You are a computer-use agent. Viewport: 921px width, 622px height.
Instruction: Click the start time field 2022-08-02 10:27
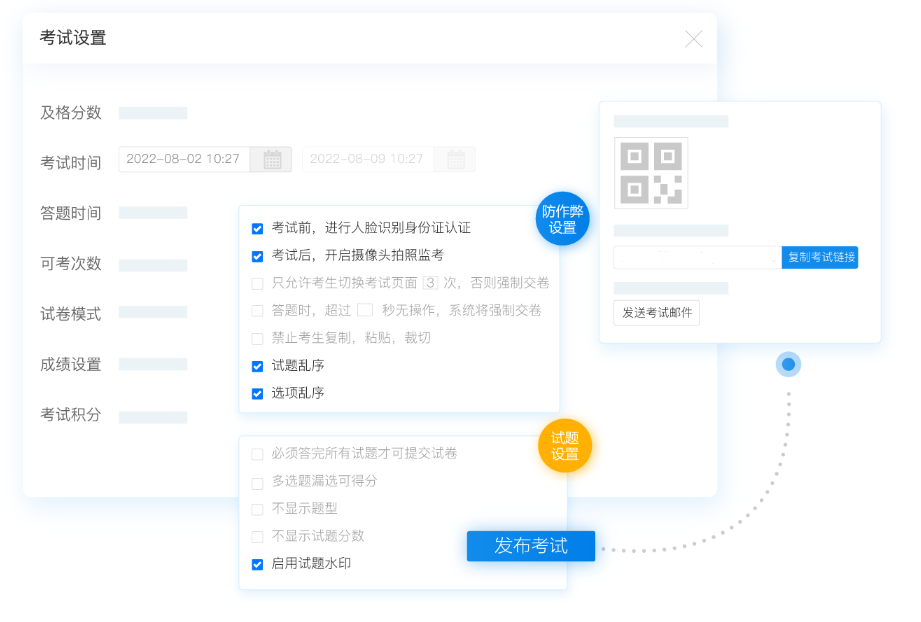[x=184, y=159]
